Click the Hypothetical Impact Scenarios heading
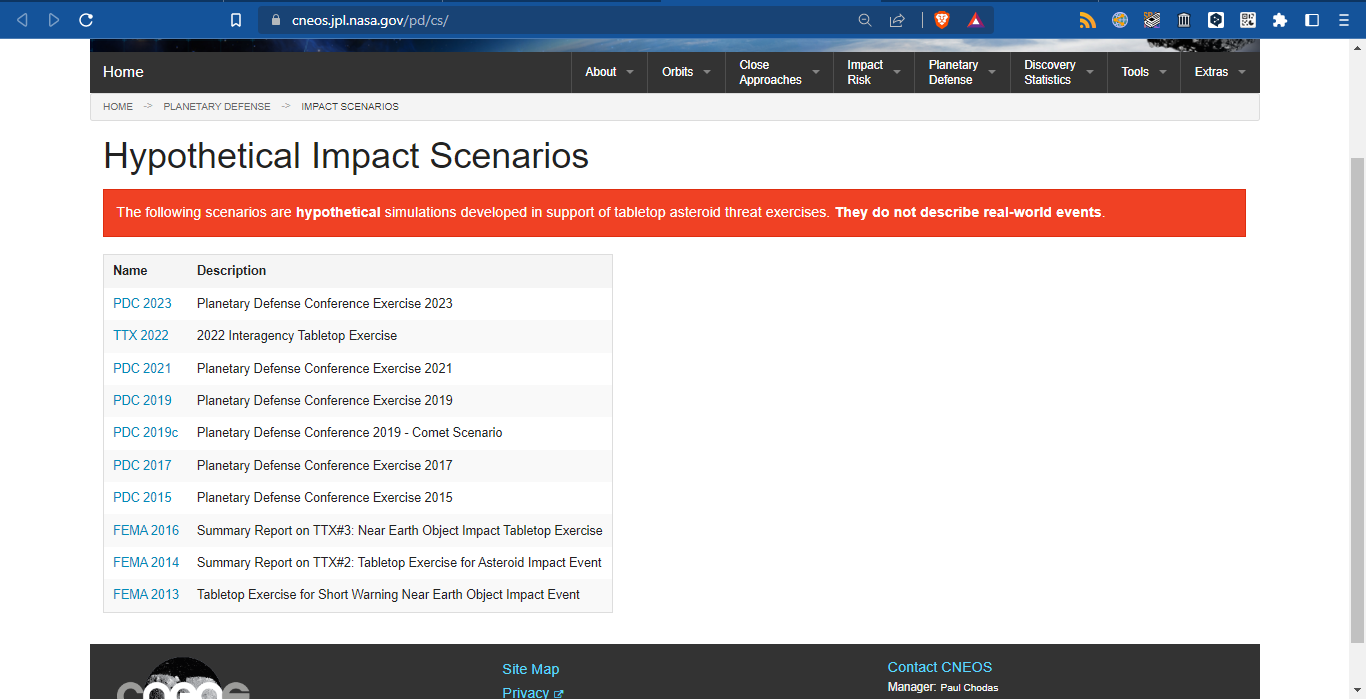The width and height of the screenshot is (1366, 699). [x=346, y=156]
